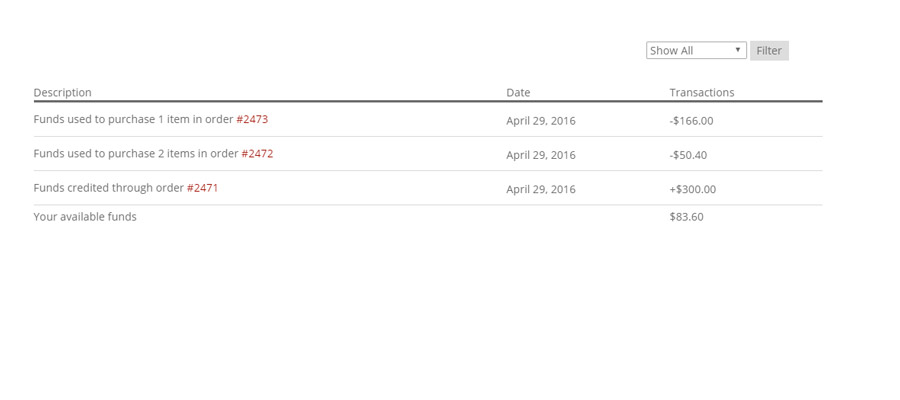Click the Your available funds label
Viewport: 900px width, 400px height.
point(85,217)
